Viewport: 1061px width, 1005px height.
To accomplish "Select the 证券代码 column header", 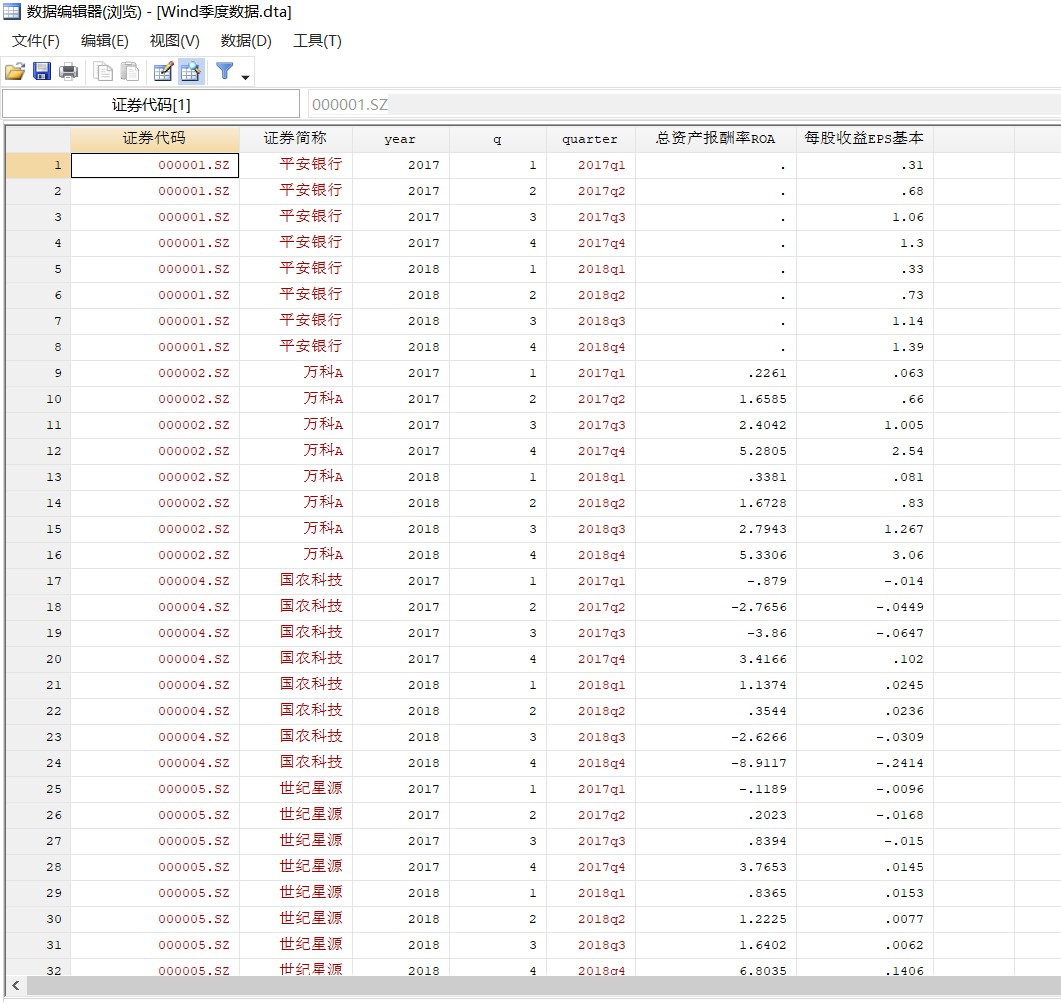I will point(155,139).
